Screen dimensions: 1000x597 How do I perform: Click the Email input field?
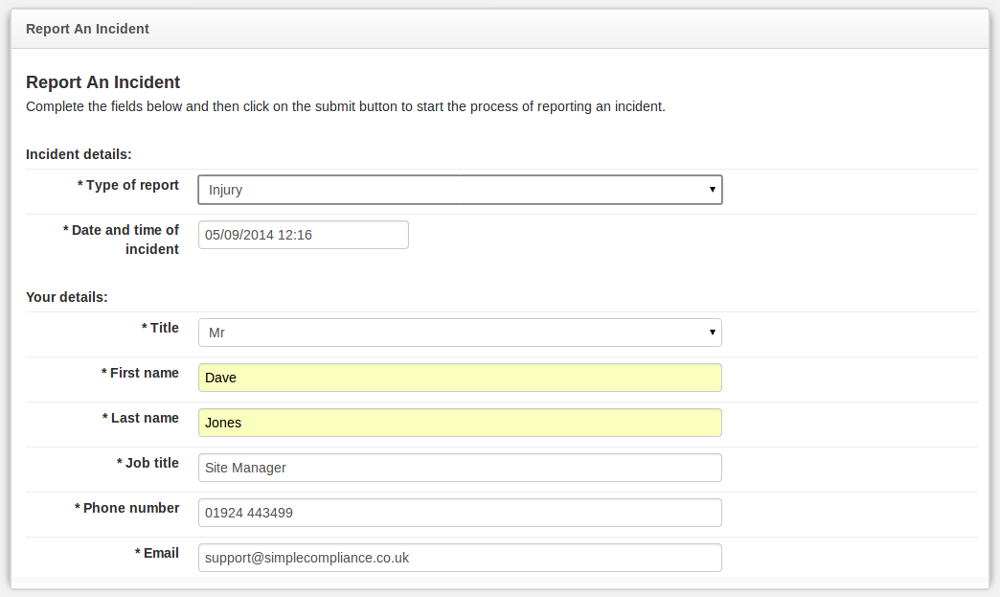(x=460, y=557)
